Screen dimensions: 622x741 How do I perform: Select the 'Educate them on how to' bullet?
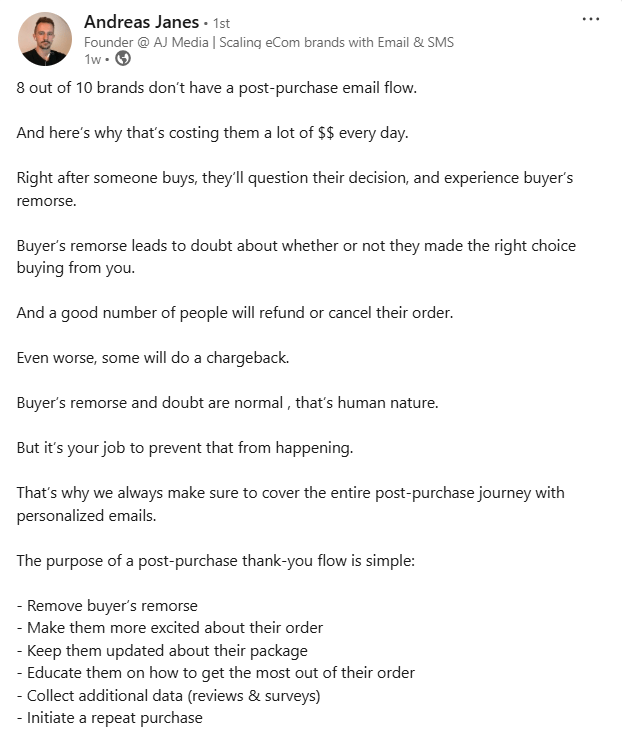(x=216, y=673)
